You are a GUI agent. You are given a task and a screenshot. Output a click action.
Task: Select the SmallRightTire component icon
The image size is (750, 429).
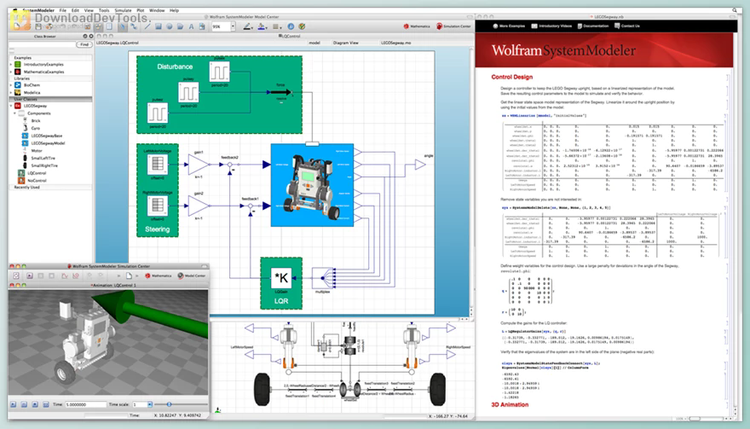(25, 165)
